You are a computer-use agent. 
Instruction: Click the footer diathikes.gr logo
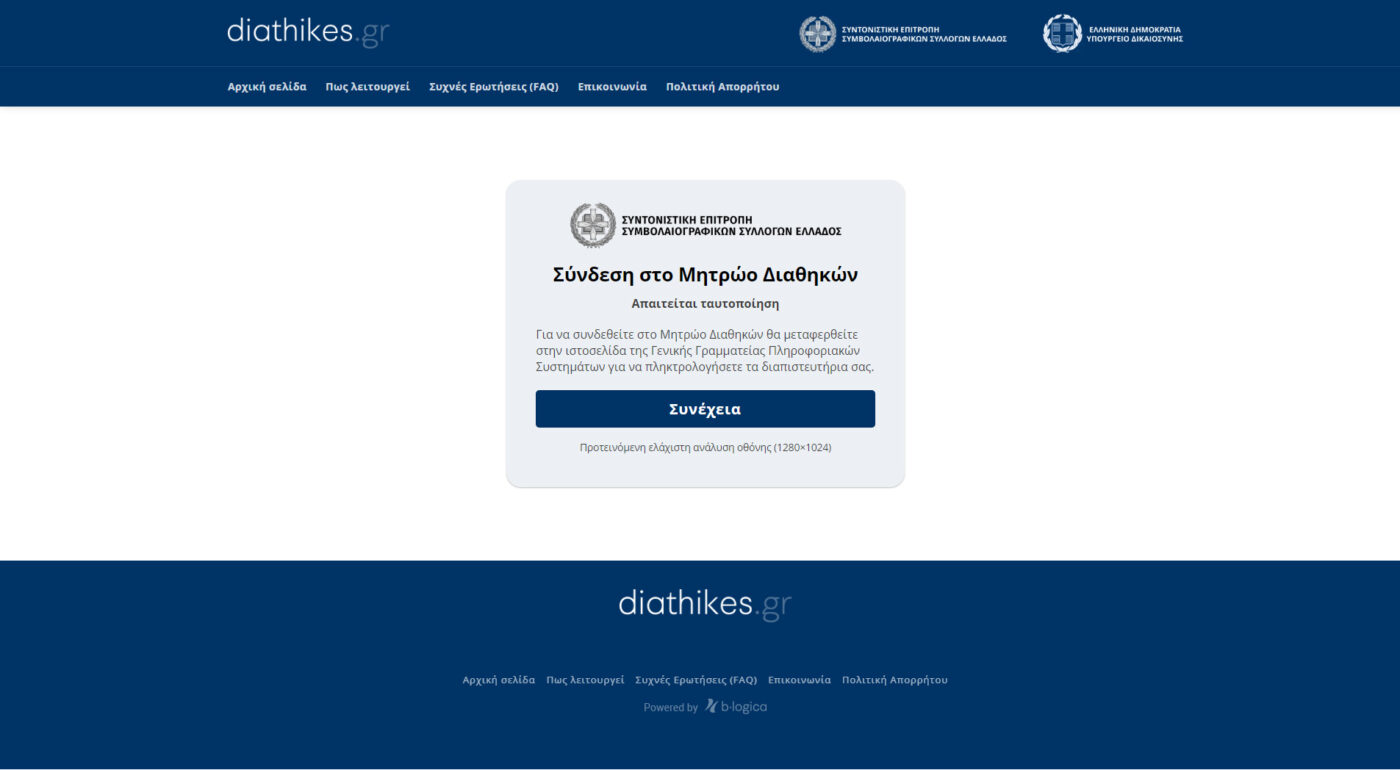pos(705,604)
